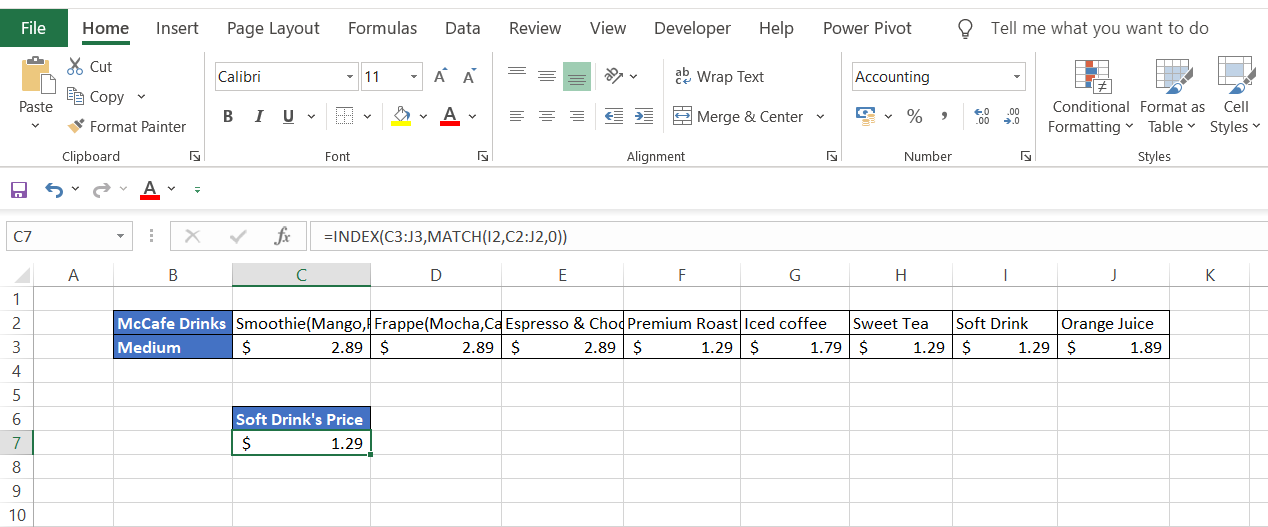Toggle Italic formatting
The height and width of the screenshot is (527, 1268).
pyautogui.click(x=258, y=117)
